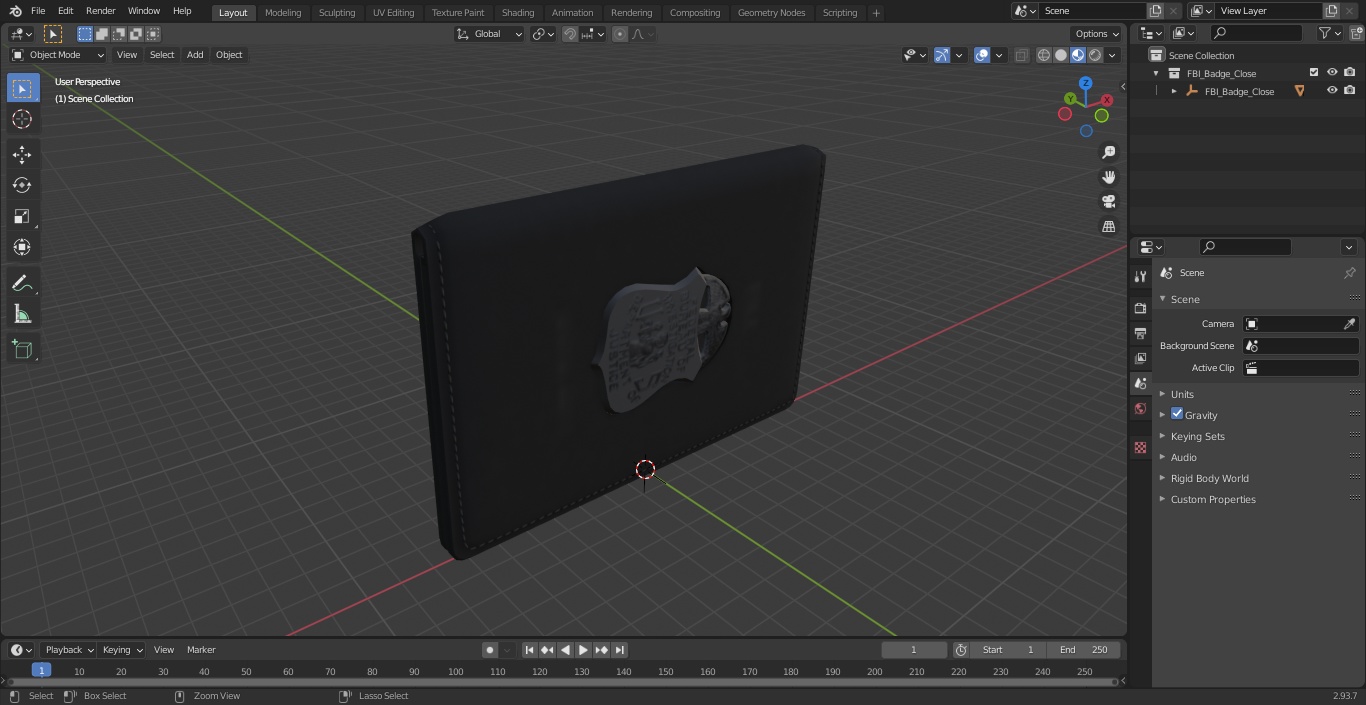Open the Texture properties tab
This screenshot has height=705, width=1366.
click(x=1140, y=447)
